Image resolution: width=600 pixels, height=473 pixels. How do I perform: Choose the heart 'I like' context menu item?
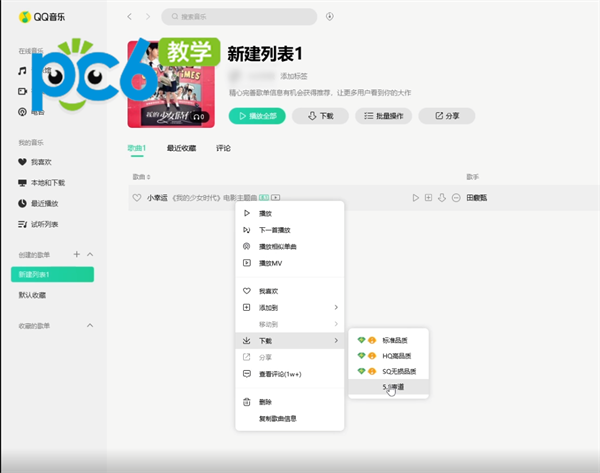click(290, 291)
